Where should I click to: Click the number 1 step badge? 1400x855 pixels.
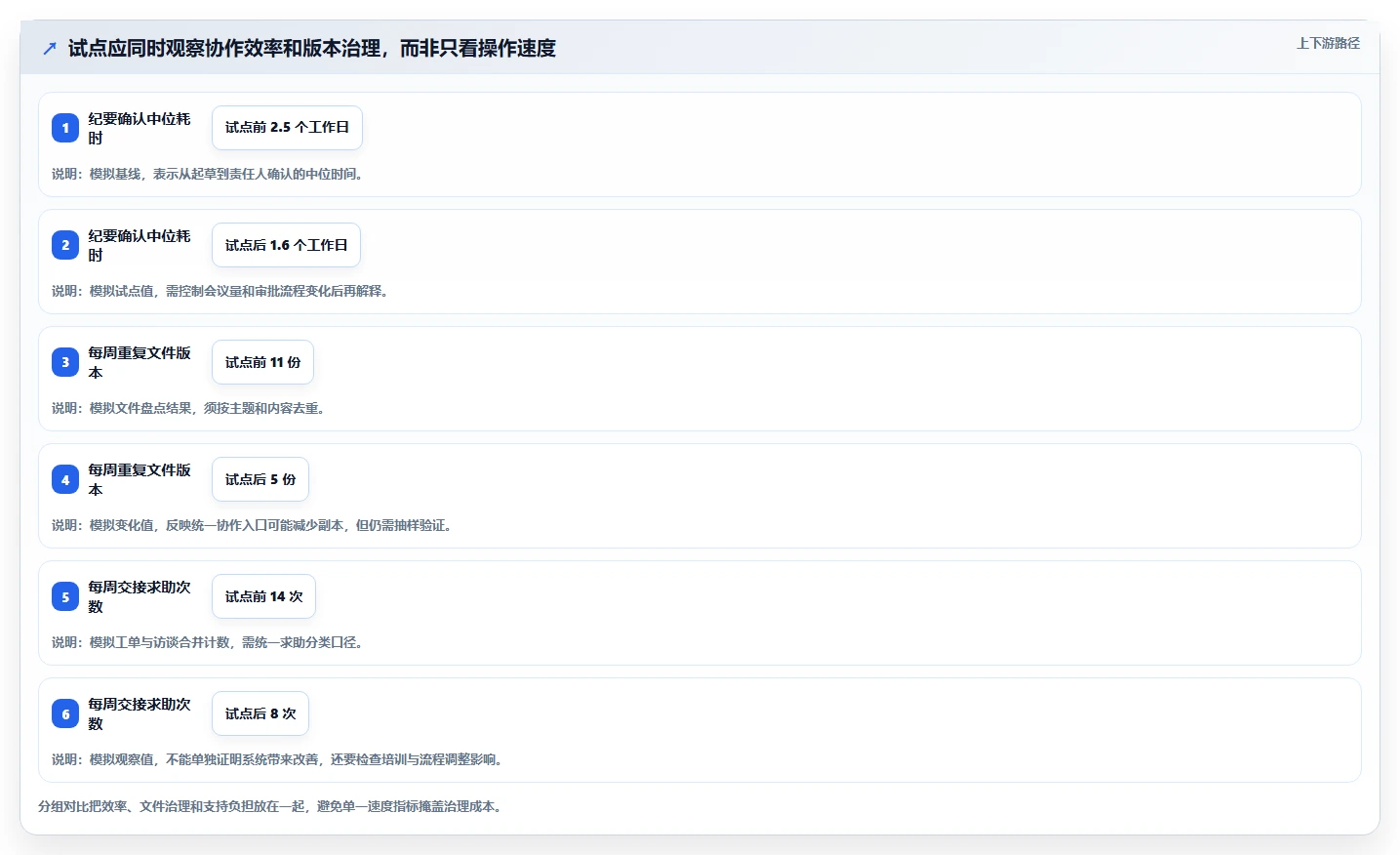point(65,128)
